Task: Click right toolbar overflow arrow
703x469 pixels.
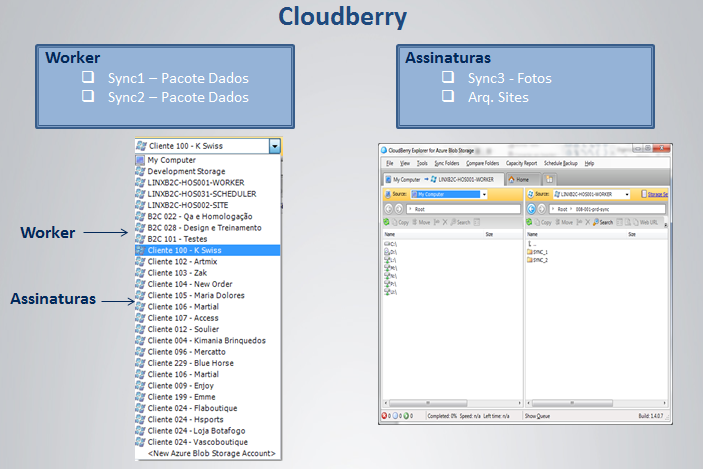Action: coord(665,224)
